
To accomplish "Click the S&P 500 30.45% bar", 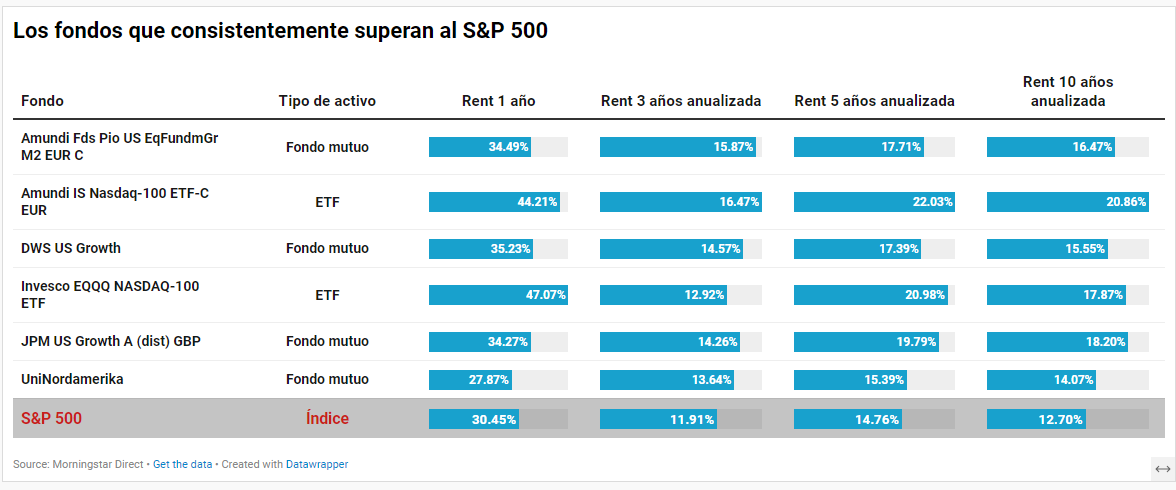I will [x=474, y=420].
